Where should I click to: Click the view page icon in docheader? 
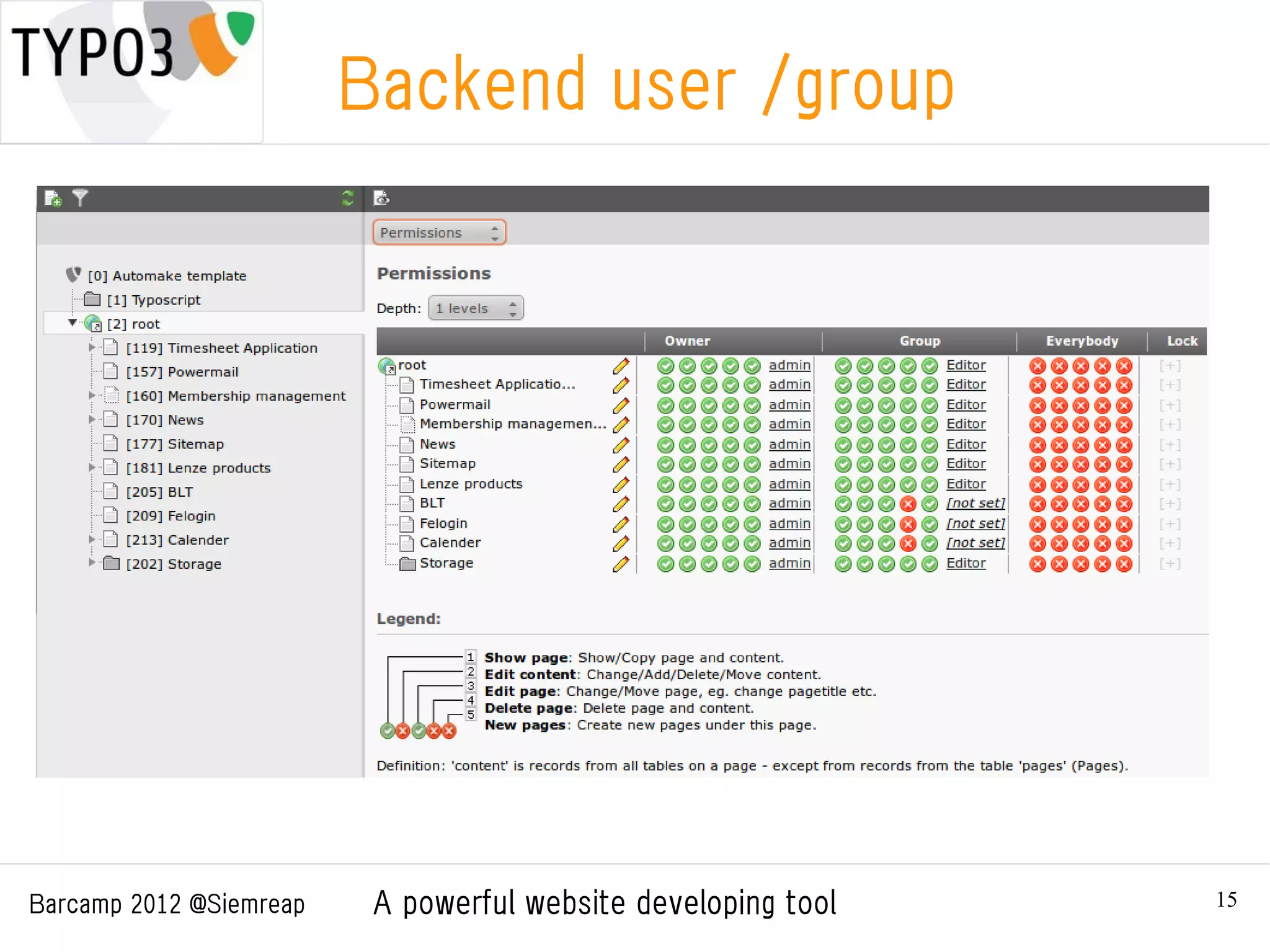pyautogui.click(x=381, y=198)
